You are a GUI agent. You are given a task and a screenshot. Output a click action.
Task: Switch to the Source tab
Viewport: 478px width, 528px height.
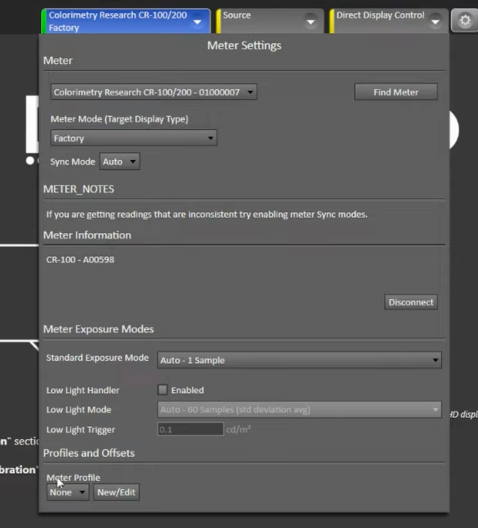coord(270,21)
